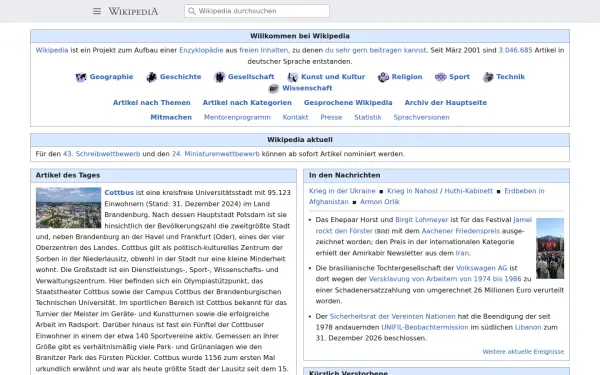Open the 43. Schreibwettbewerb link
The image size is (600, 375).
(101, 154)
